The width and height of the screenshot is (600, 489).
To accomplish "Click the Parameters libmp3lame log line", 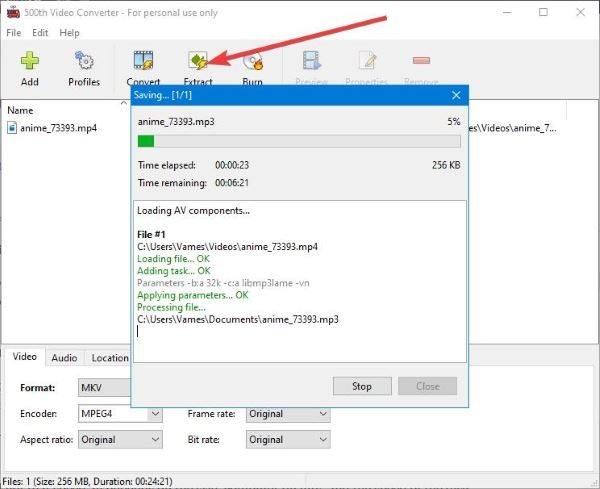I will tap(223, 283).
